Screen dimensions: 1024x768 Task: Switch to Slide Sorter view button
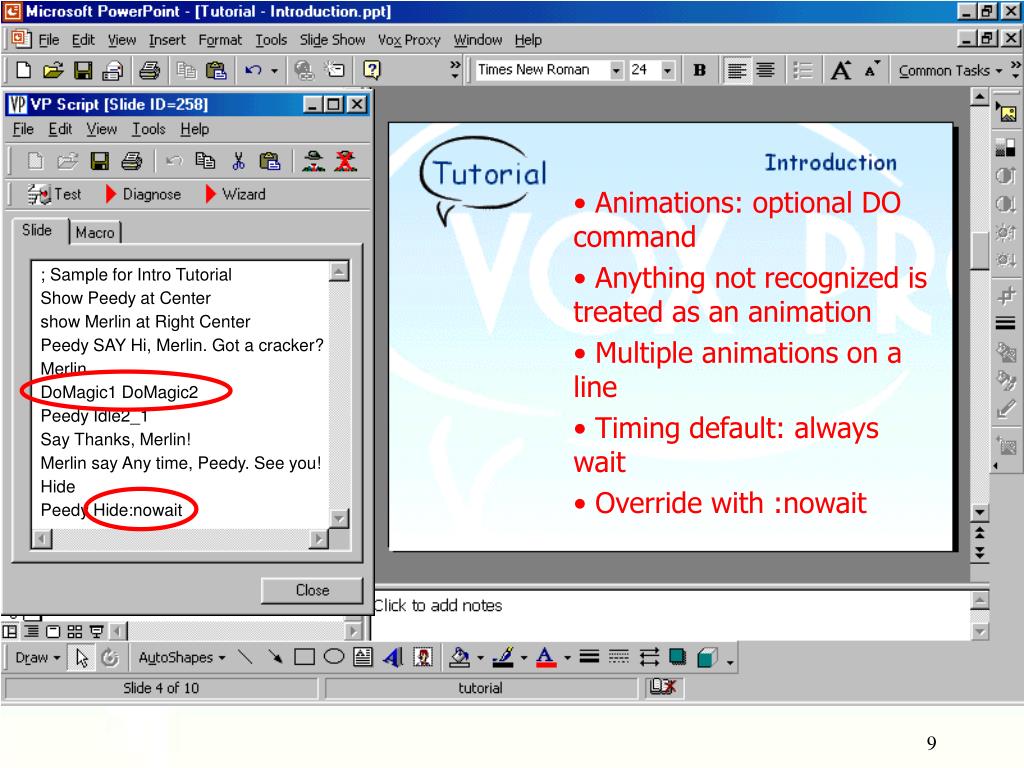75,632
